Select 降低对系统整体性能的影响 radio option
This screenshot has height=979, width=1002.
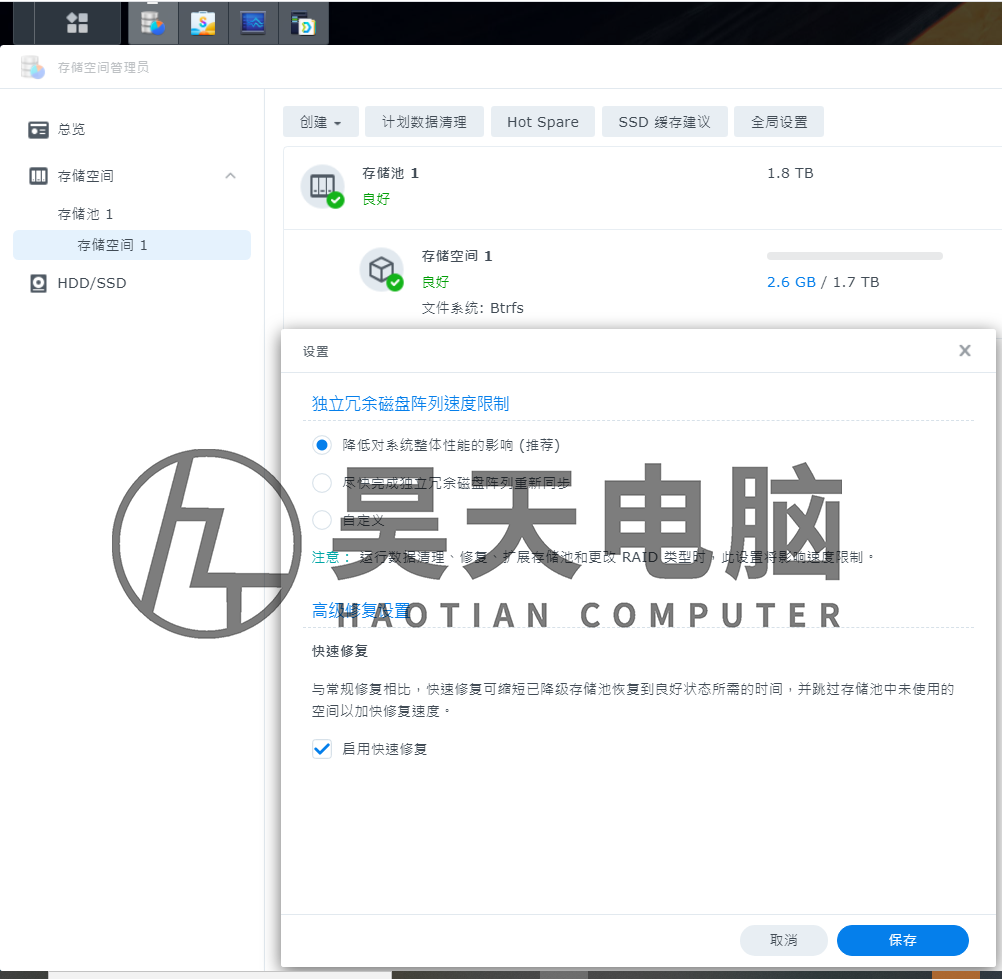[322, 445]
